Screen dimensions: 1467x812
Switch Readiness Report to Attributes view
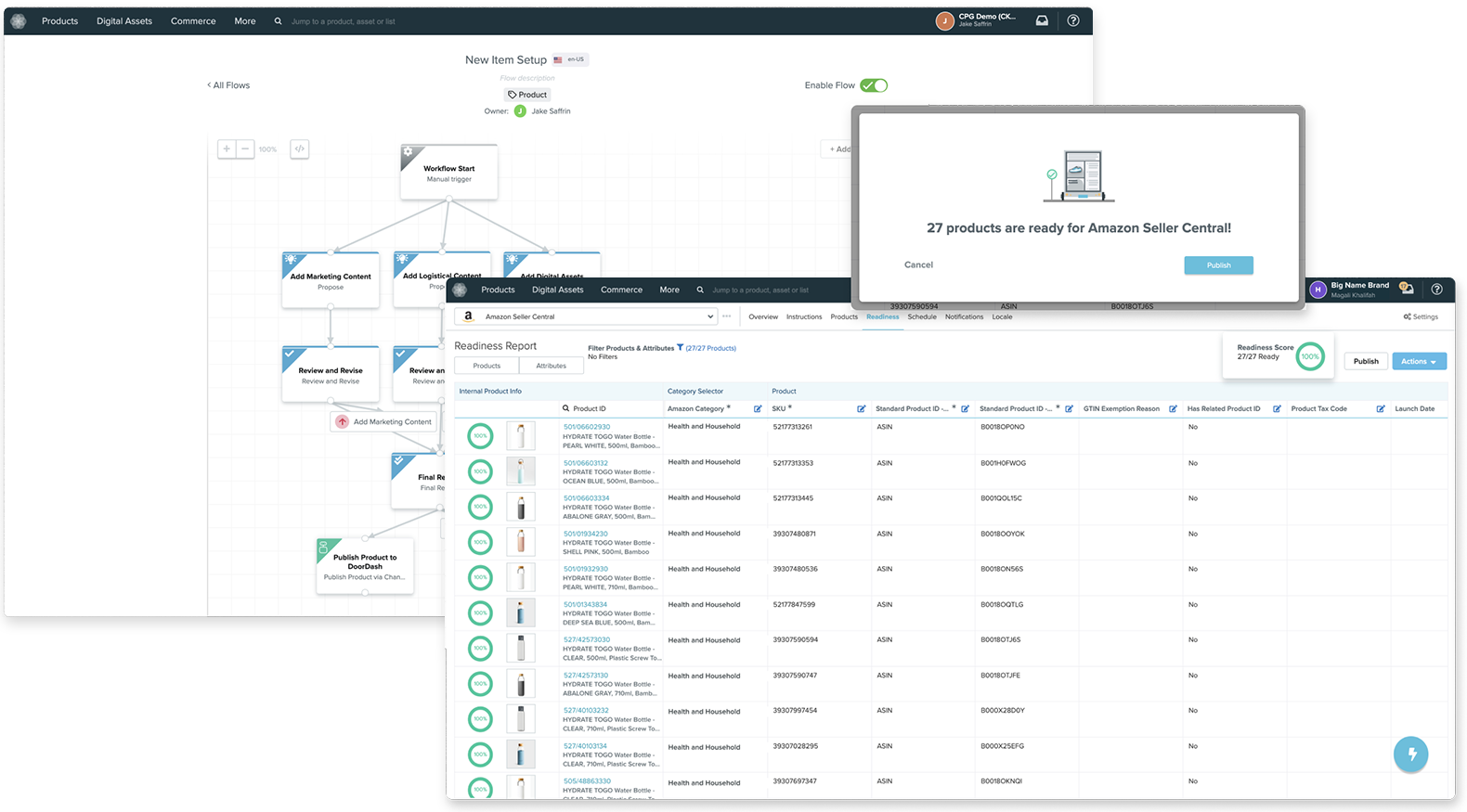coord(552,366)
